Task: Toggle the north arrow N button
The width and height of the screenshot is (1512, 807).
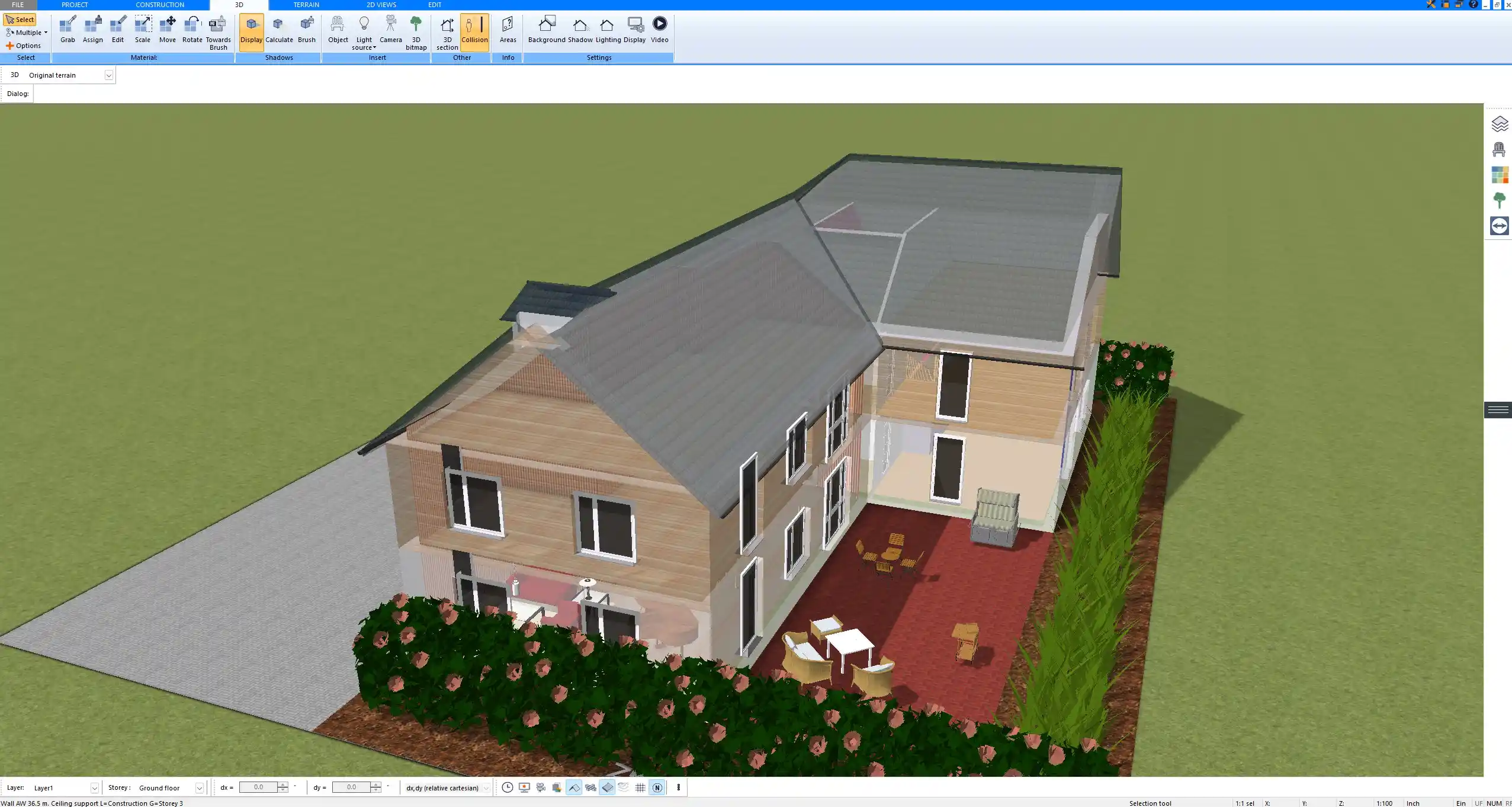Action: [x=657, y=787]
